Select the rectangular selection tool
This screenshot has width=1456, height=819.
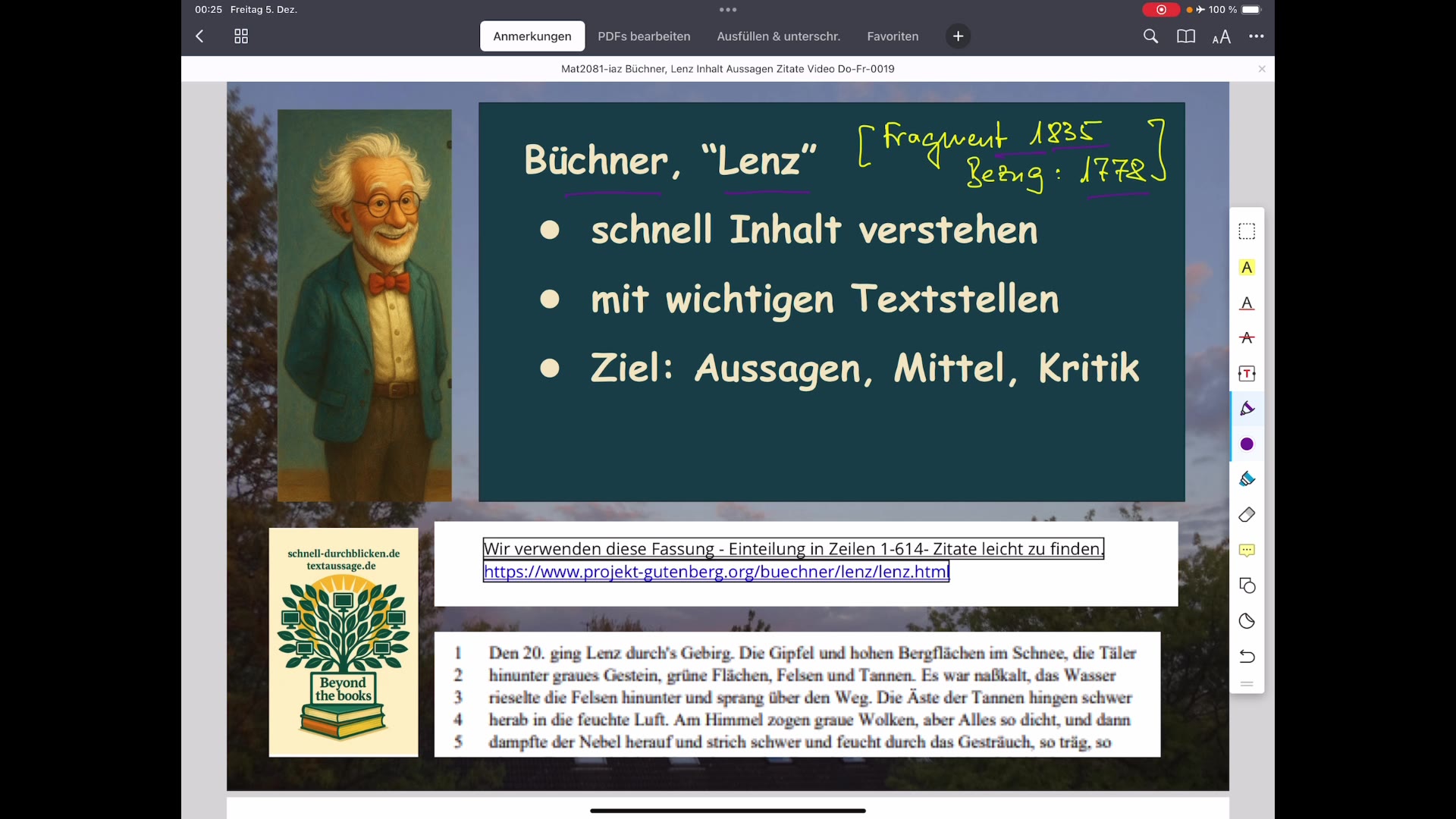tap(1247, 231)
